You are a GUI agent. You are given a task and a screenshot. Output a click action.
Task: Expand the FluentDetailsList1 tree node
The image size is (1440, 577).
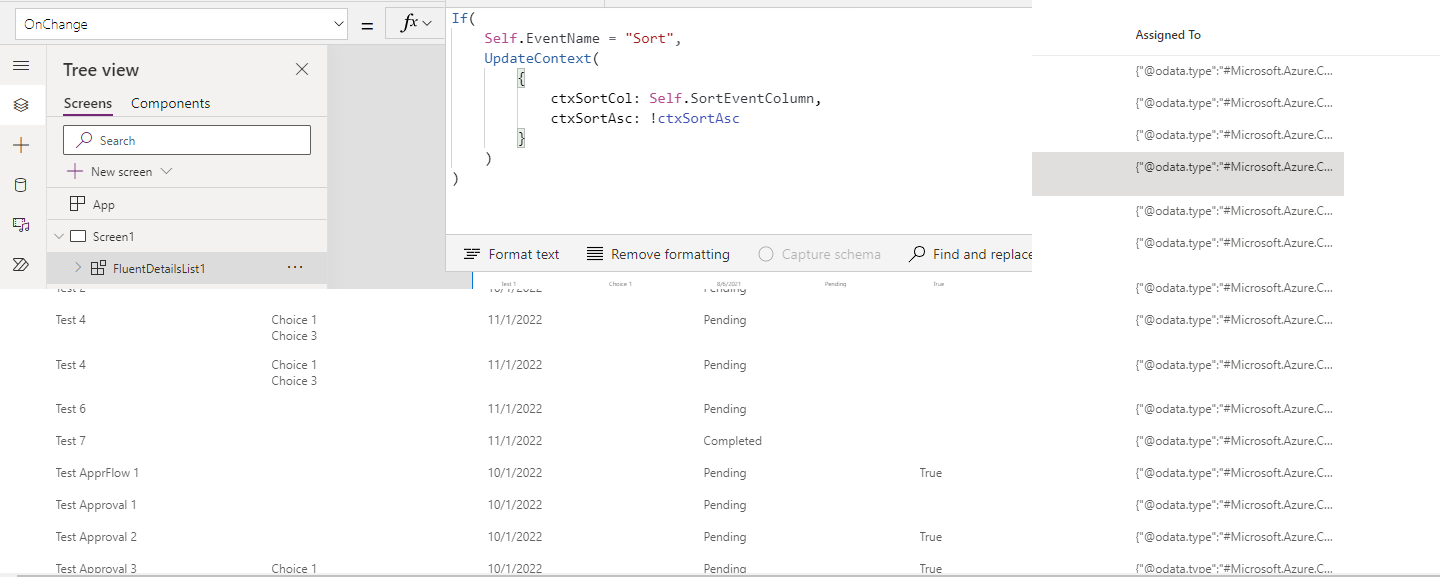(x=78, y=268)
